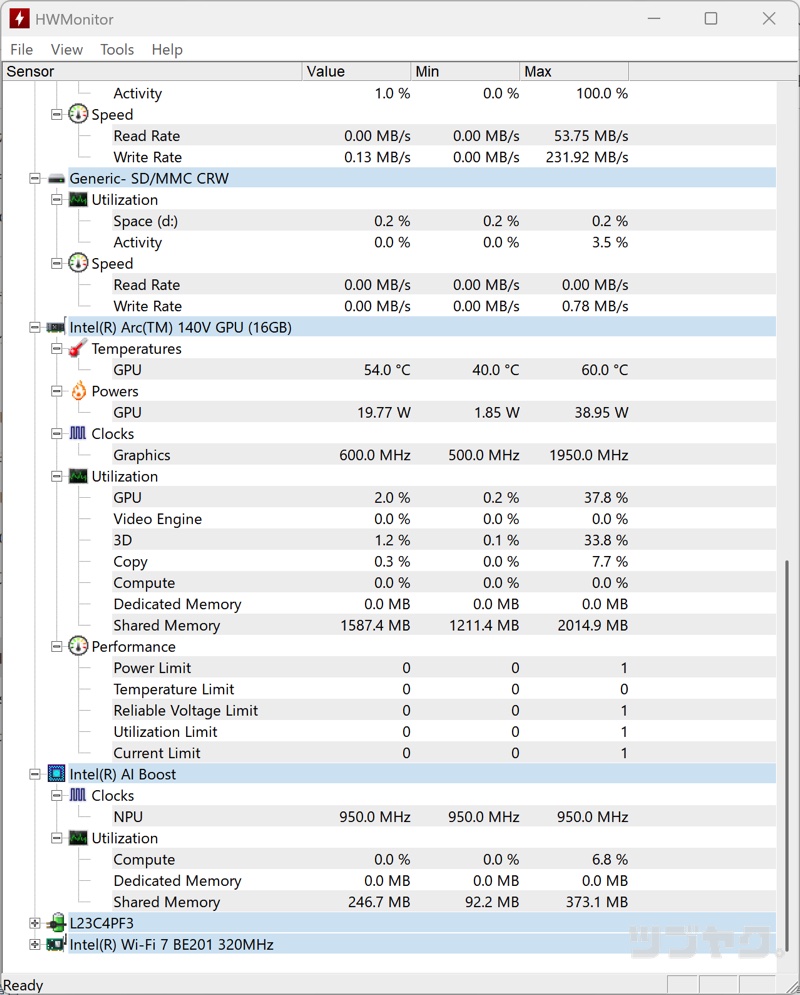
Task: Collapse the Intel Arc 140V GPU node
Action: click(x=35, y=327)
